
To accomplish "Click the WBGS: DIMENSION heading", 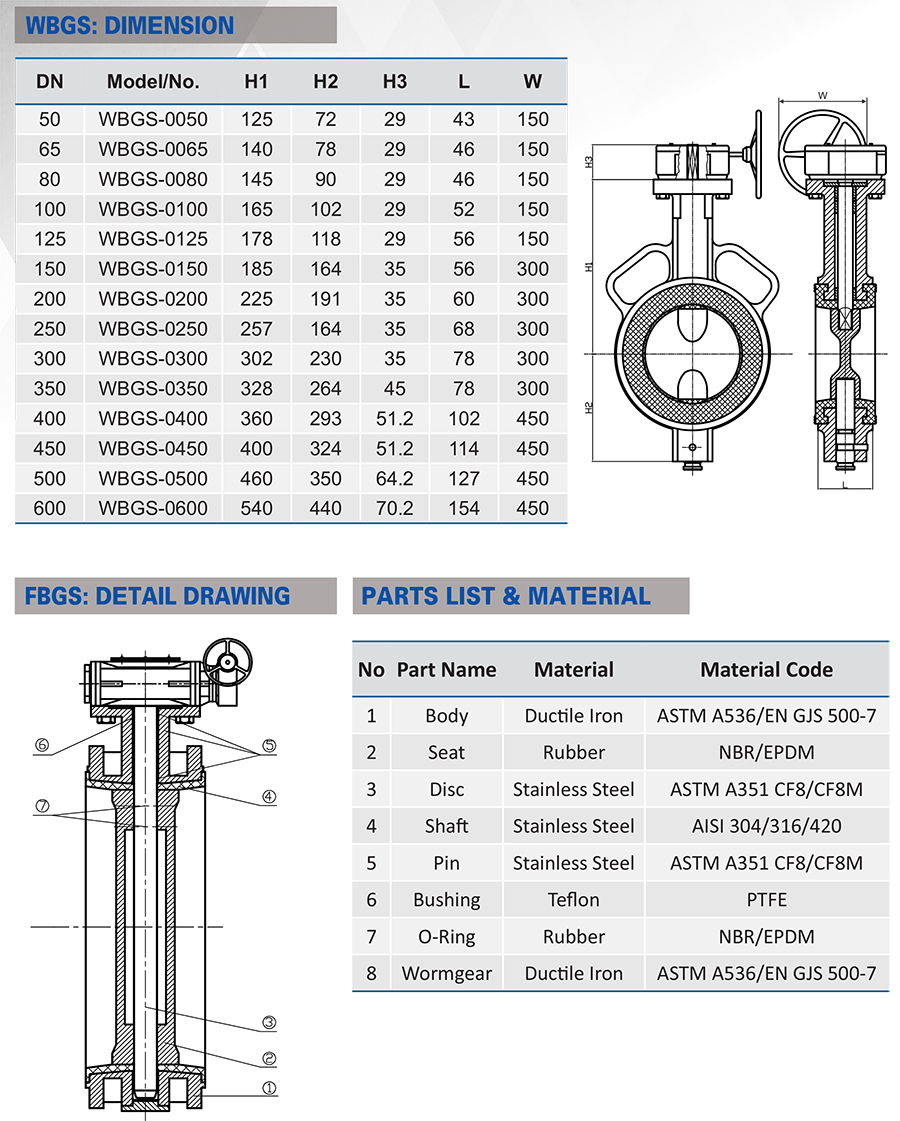I will click(x=129, y=26).
